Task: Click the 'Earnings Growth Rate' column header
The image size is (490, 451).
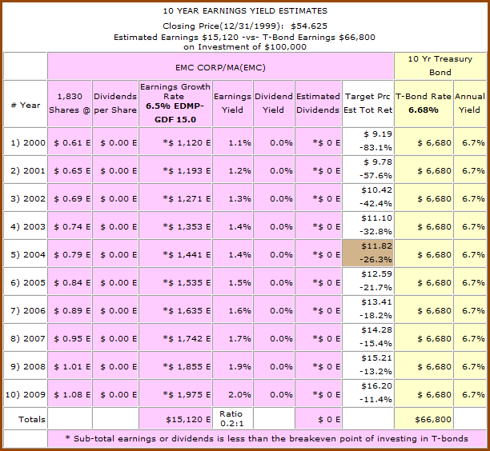Action: click(x=175, y=104)
